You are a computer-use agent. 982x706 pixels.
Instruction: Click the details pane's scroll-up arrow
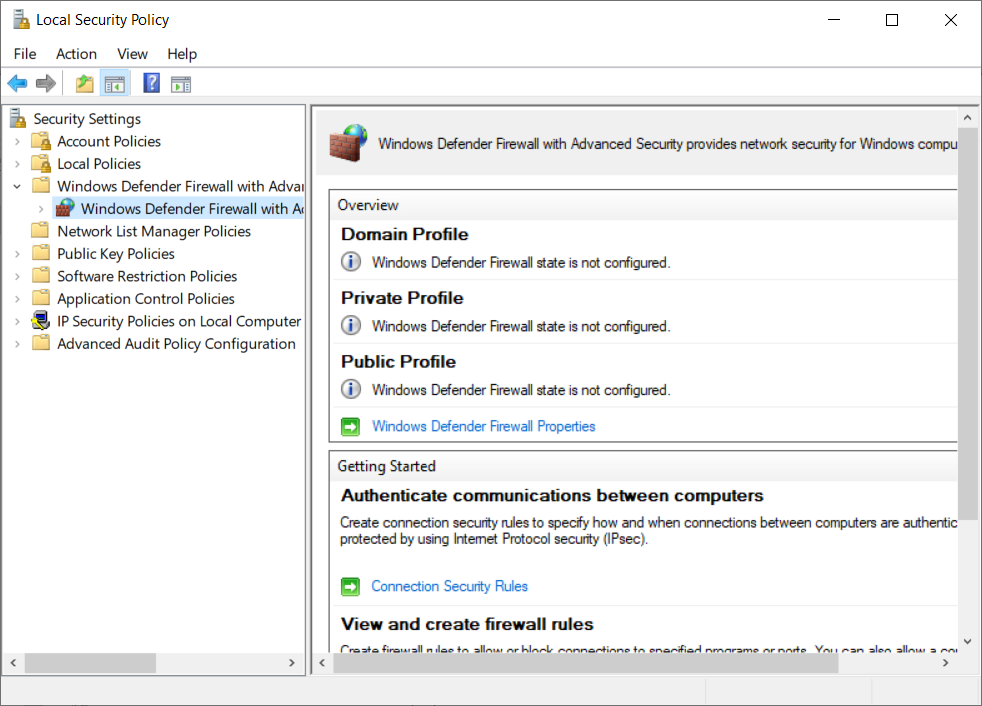pyautogui.click(x=968, y=118)
